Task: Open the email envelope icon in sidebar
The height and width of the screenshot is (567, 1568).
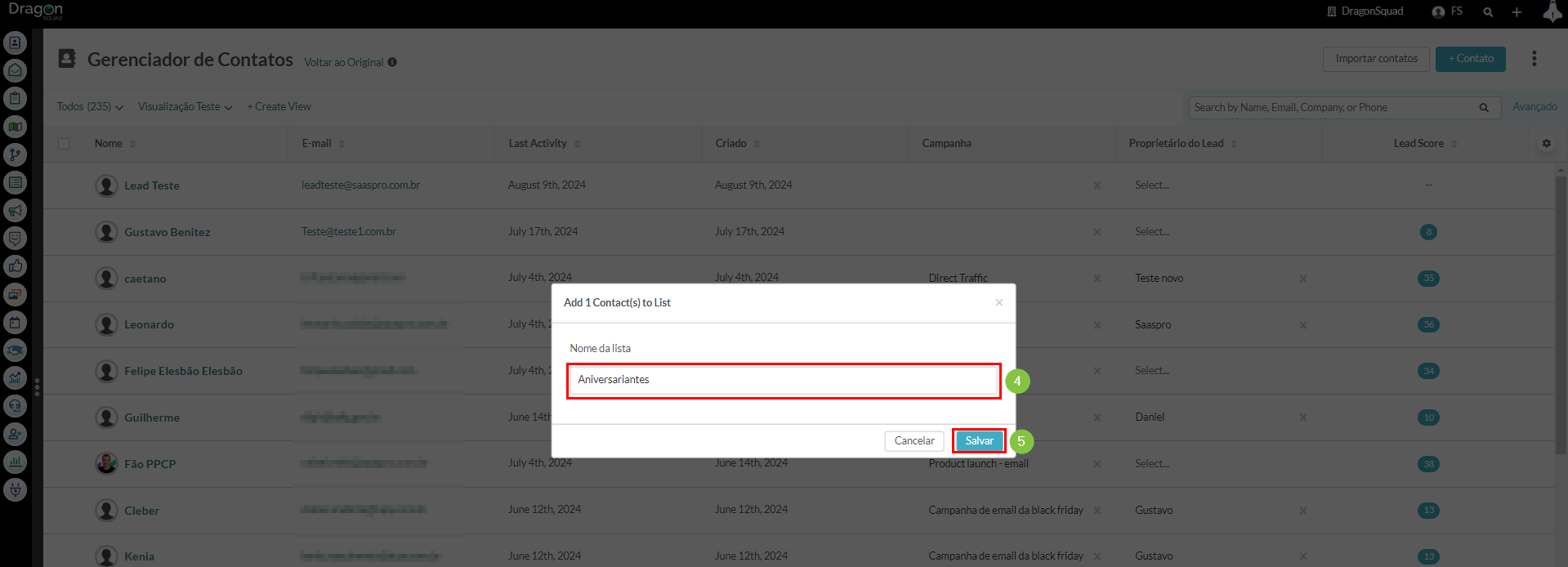Action: point(15,70)
